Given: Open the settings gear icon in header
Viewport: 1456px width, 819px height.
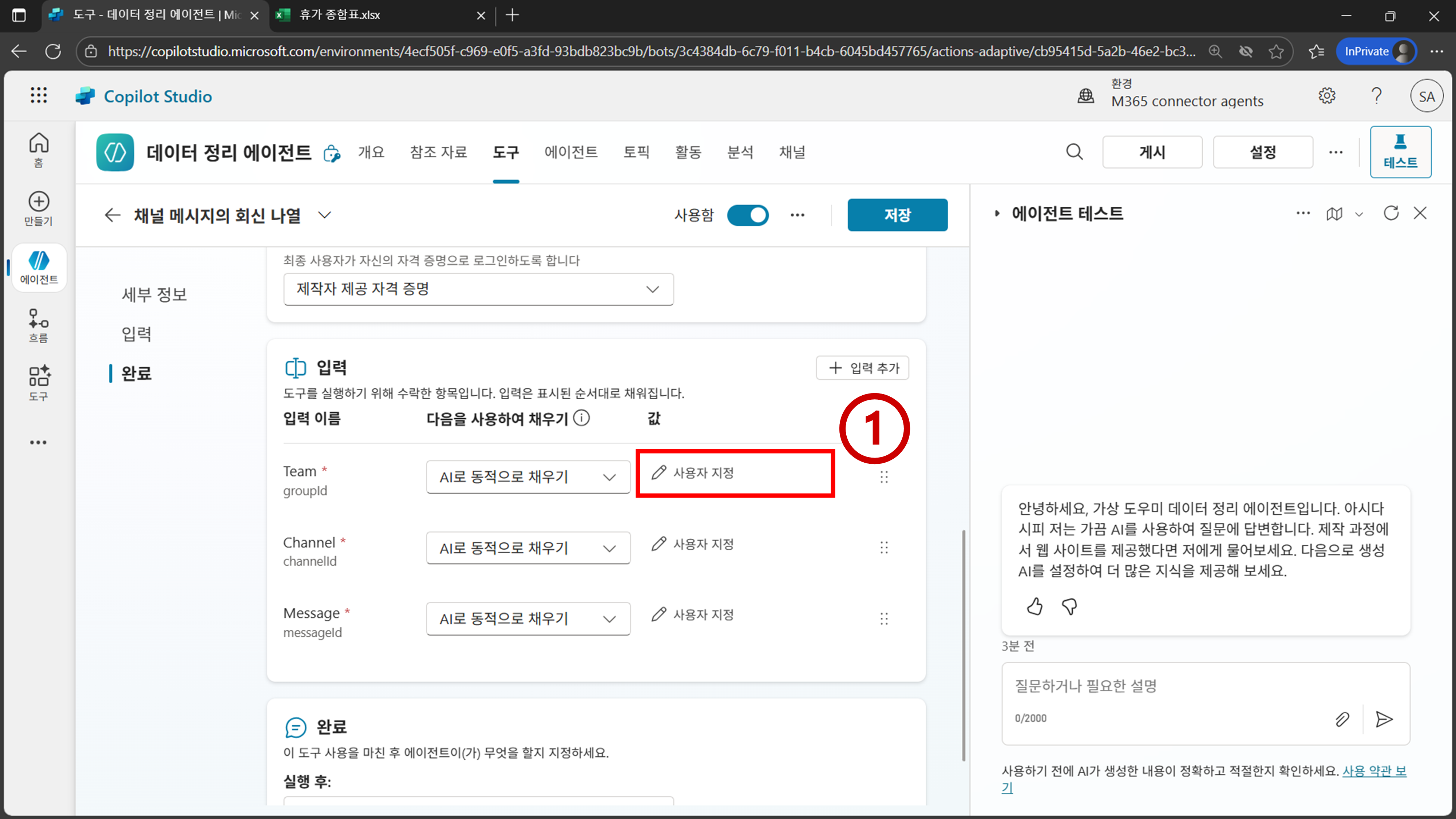Looking at the screenshot, I should click(1326, 96).
